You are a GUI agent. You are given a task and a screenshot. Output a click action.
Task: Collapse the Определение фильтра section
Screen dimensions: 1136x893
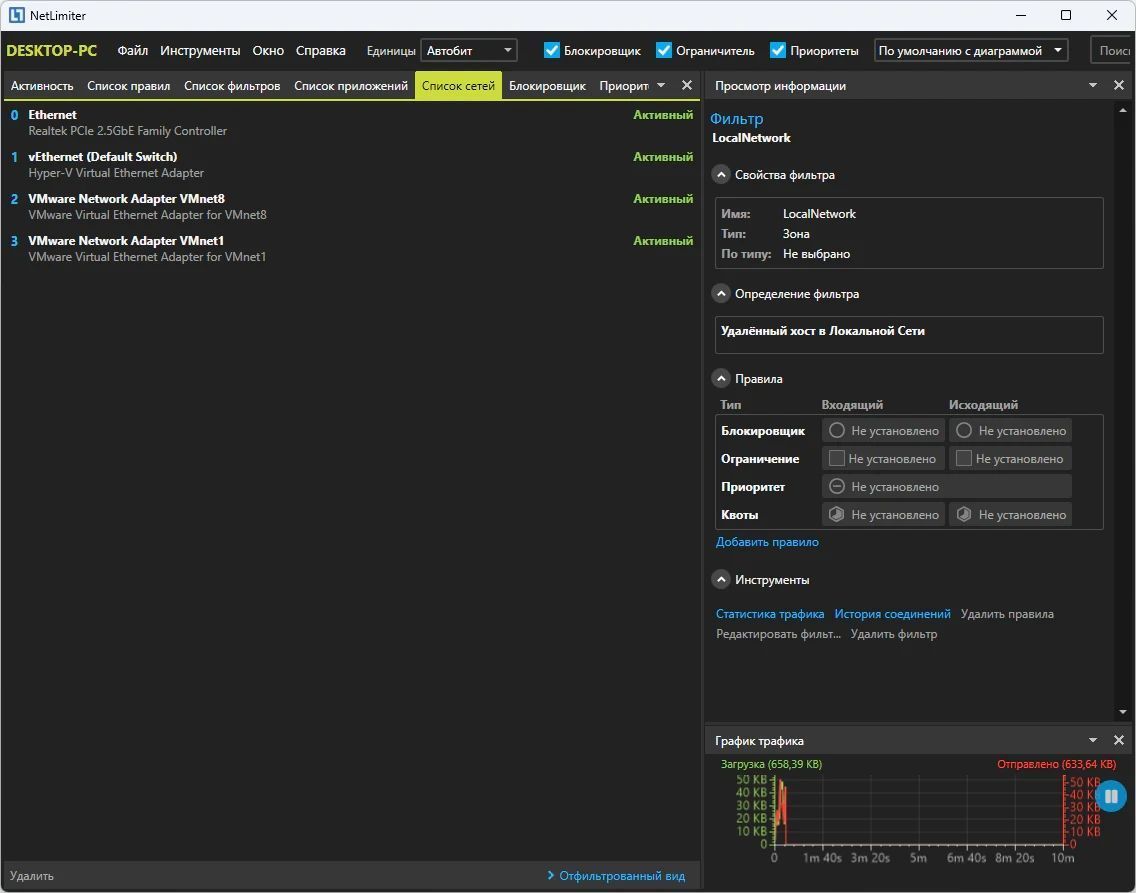721,293
